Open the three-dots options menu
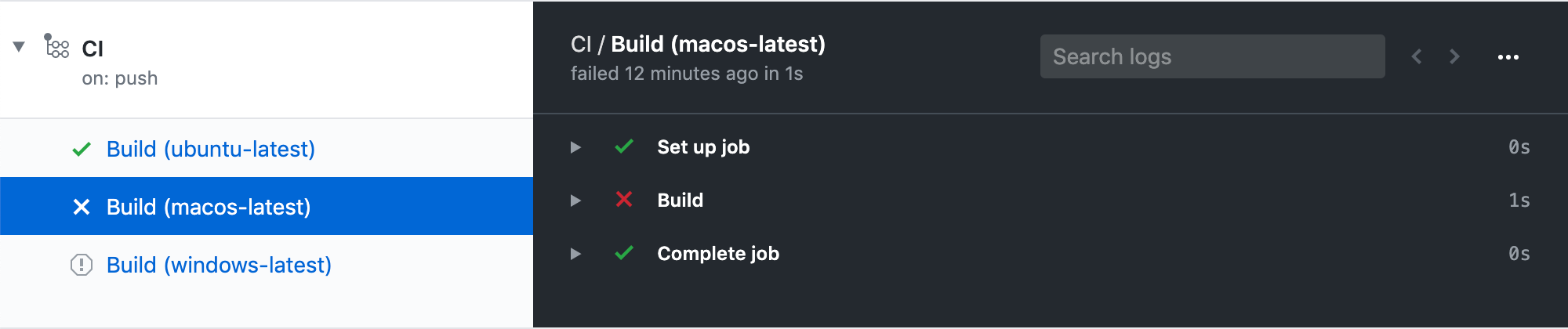This screenshot has width=1568, height=329. tap(1508, 56)
